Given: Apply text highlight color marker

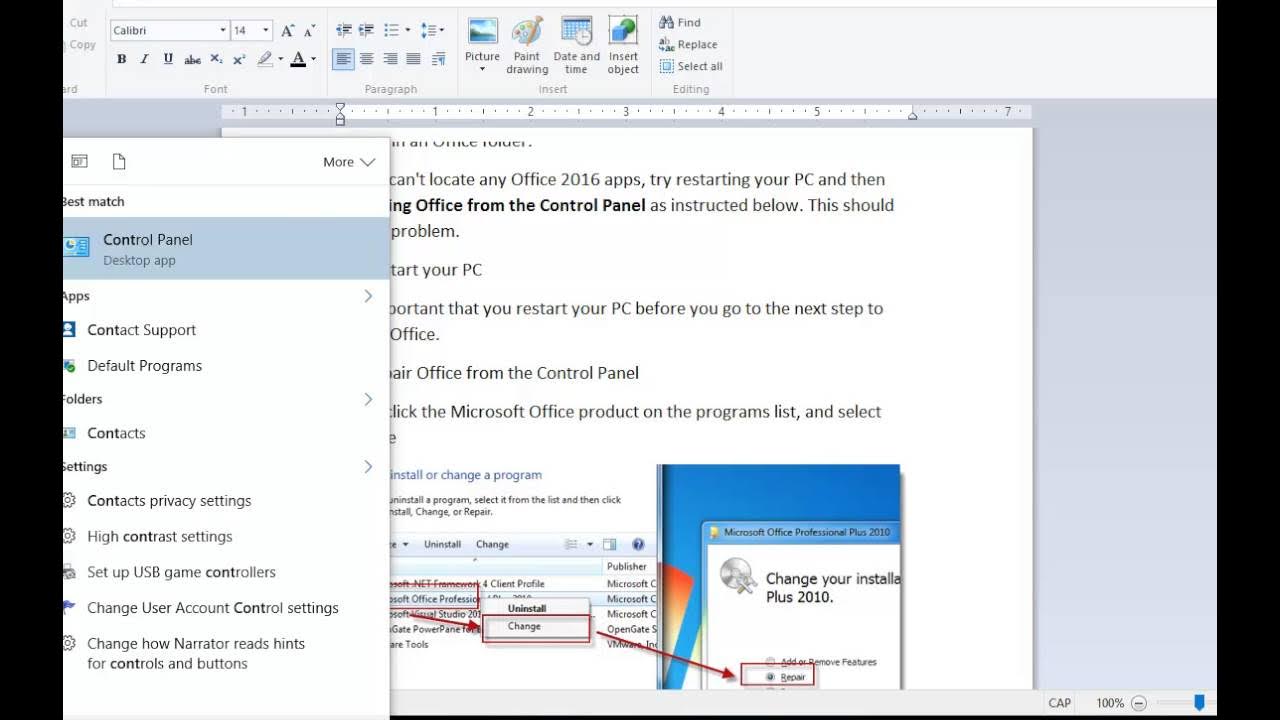Looking at the screenshot, I should point(264,60).
